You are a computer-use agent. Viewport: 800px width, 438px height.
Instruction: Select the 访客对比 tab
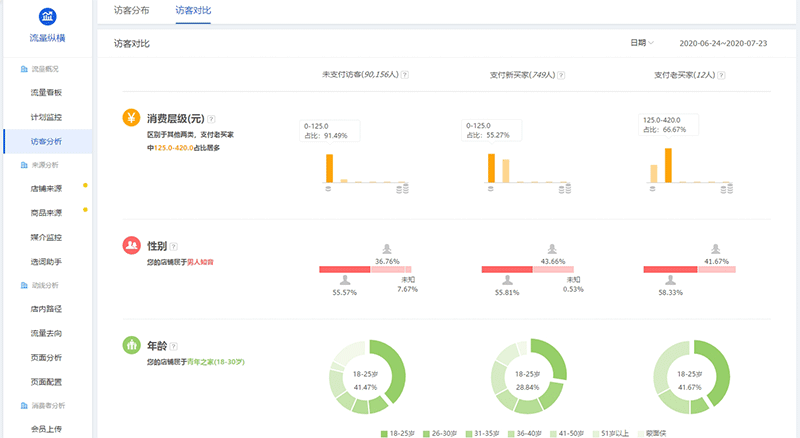[x=193, y=11]
